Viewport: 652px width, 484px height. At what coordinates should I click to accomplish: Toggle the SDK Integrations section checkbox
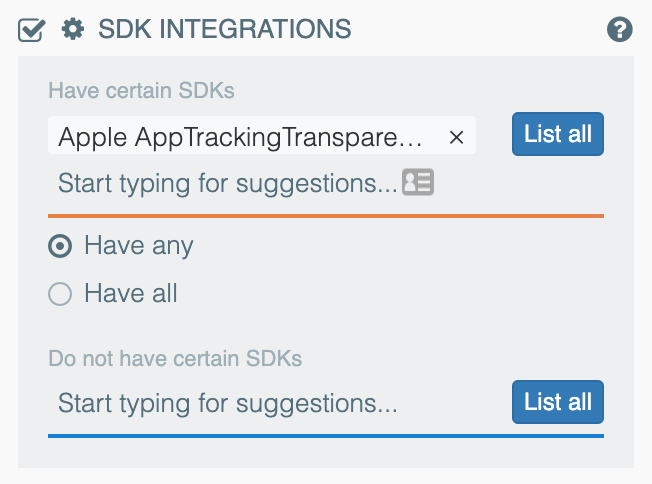point(31,30)
